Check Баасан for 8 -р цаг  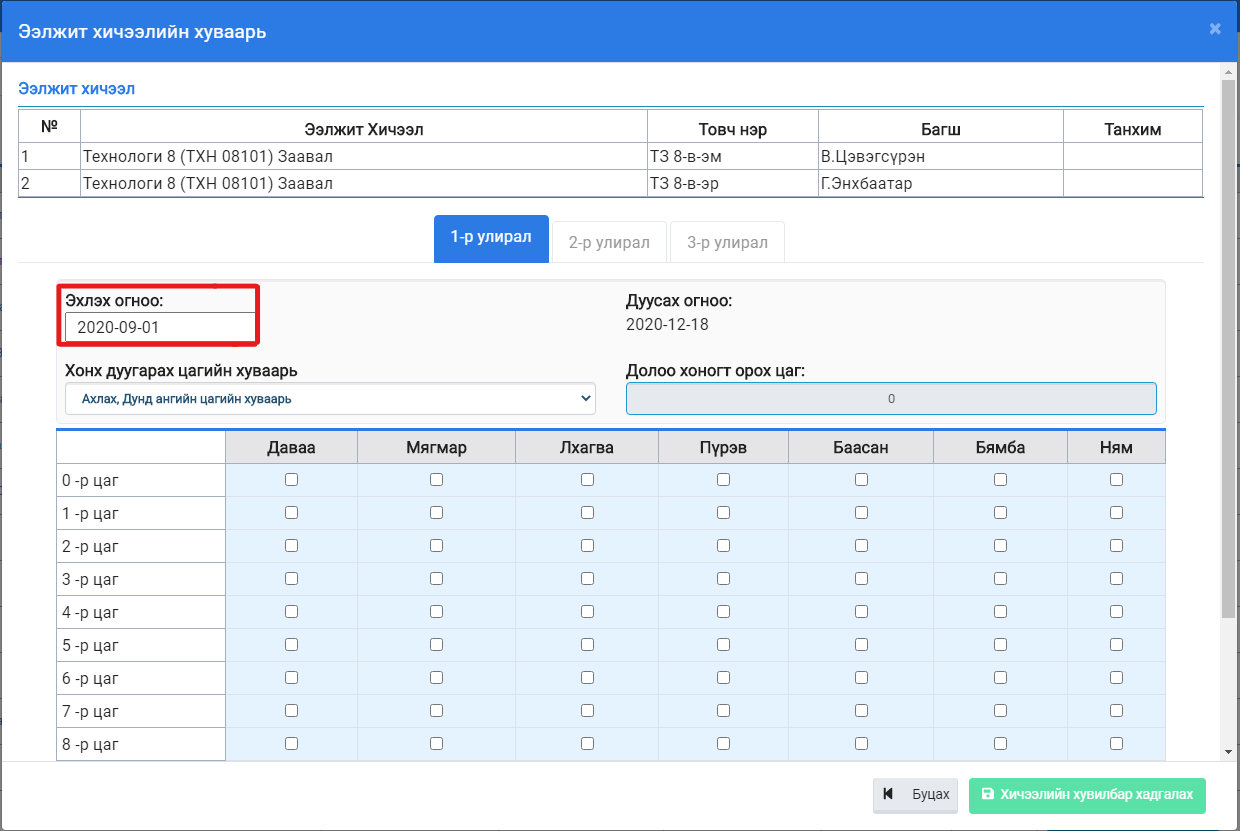pos(861,744)
